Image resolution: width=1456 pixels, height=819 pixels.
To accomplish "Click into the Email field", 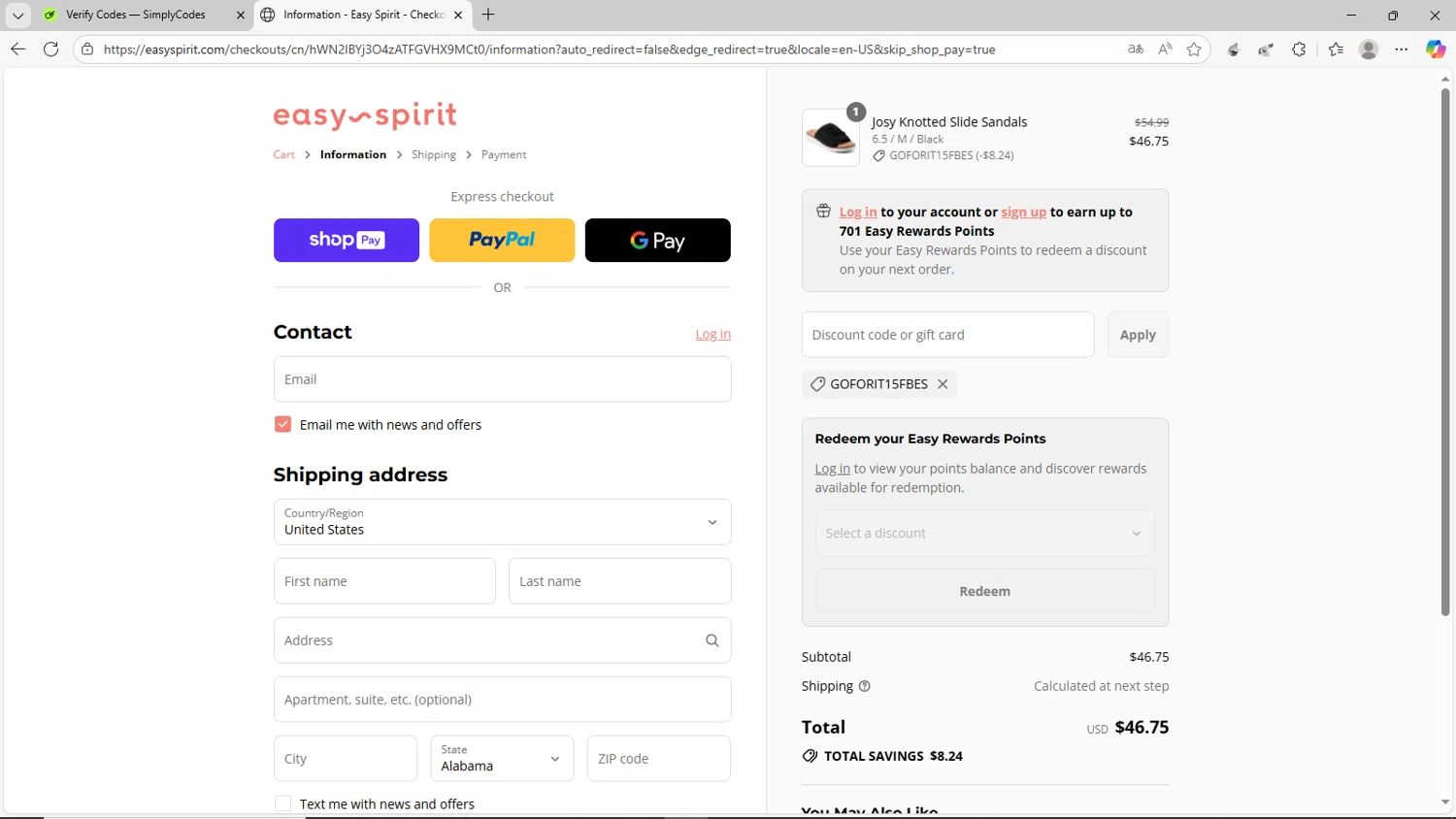I will tap(503, 379).
